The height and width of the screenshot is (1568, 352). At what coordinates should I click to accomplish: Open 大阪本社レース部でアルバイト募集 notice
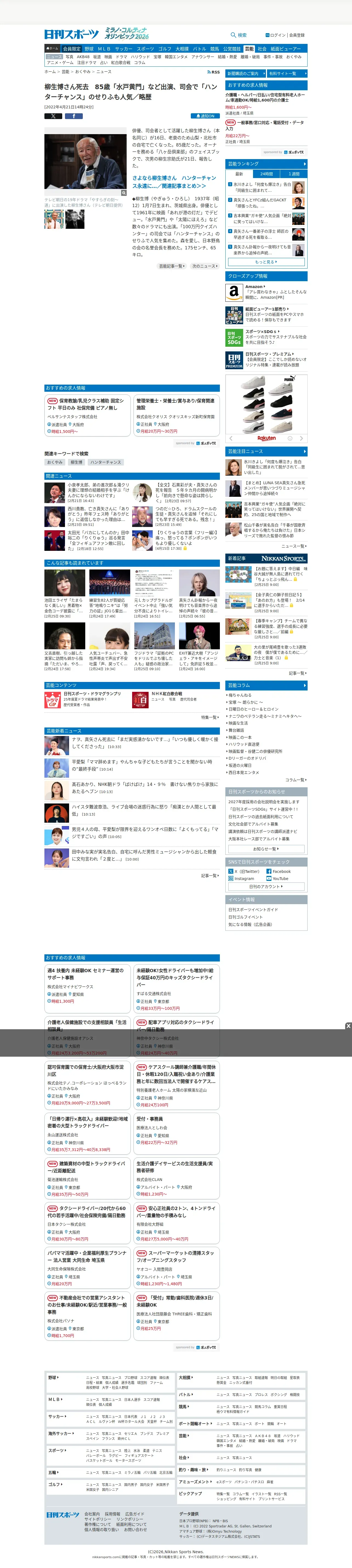tap(259, 839)
